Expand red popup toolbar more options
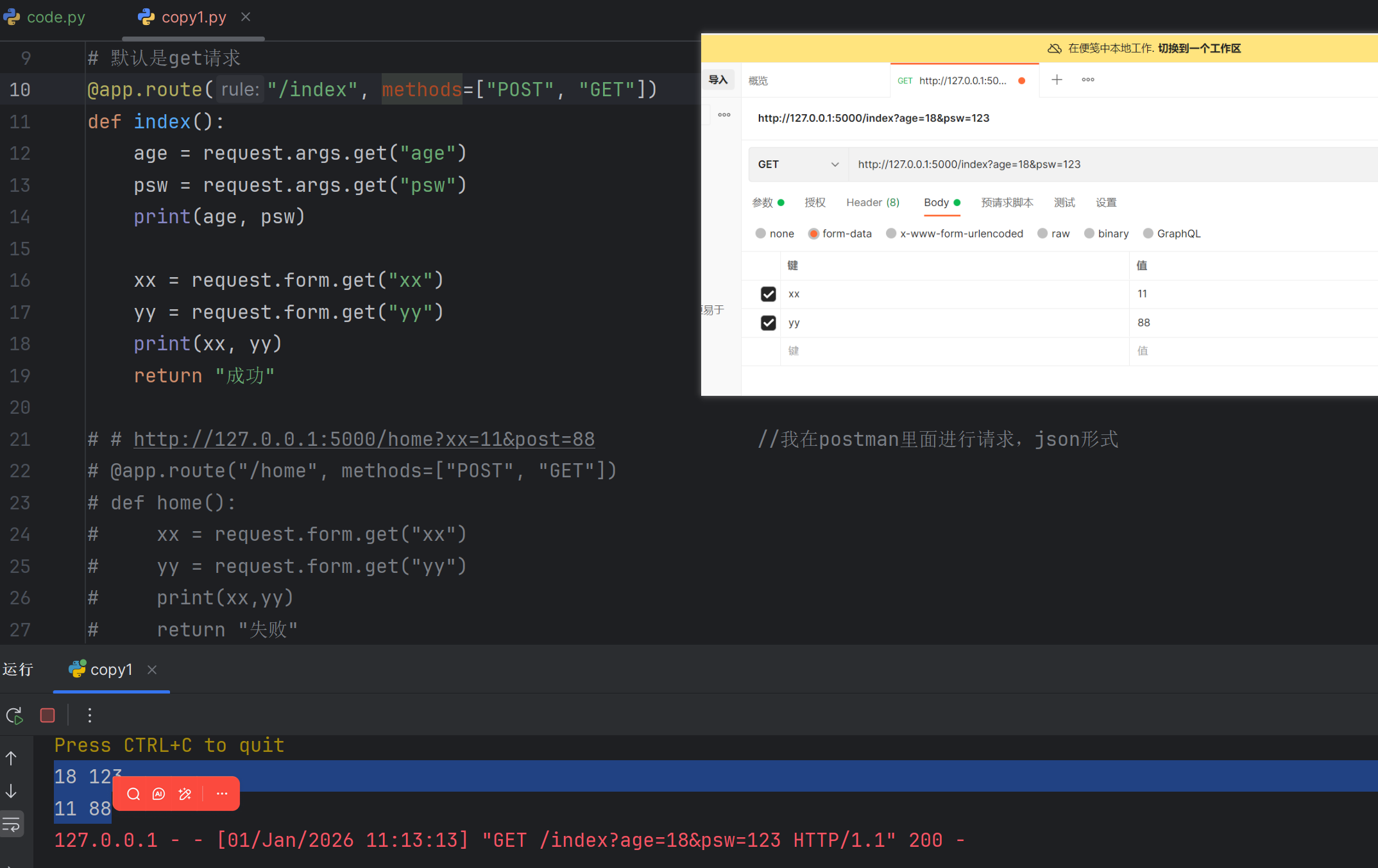The width and height of the screenshot is (1378, 868). coord(222,794)
